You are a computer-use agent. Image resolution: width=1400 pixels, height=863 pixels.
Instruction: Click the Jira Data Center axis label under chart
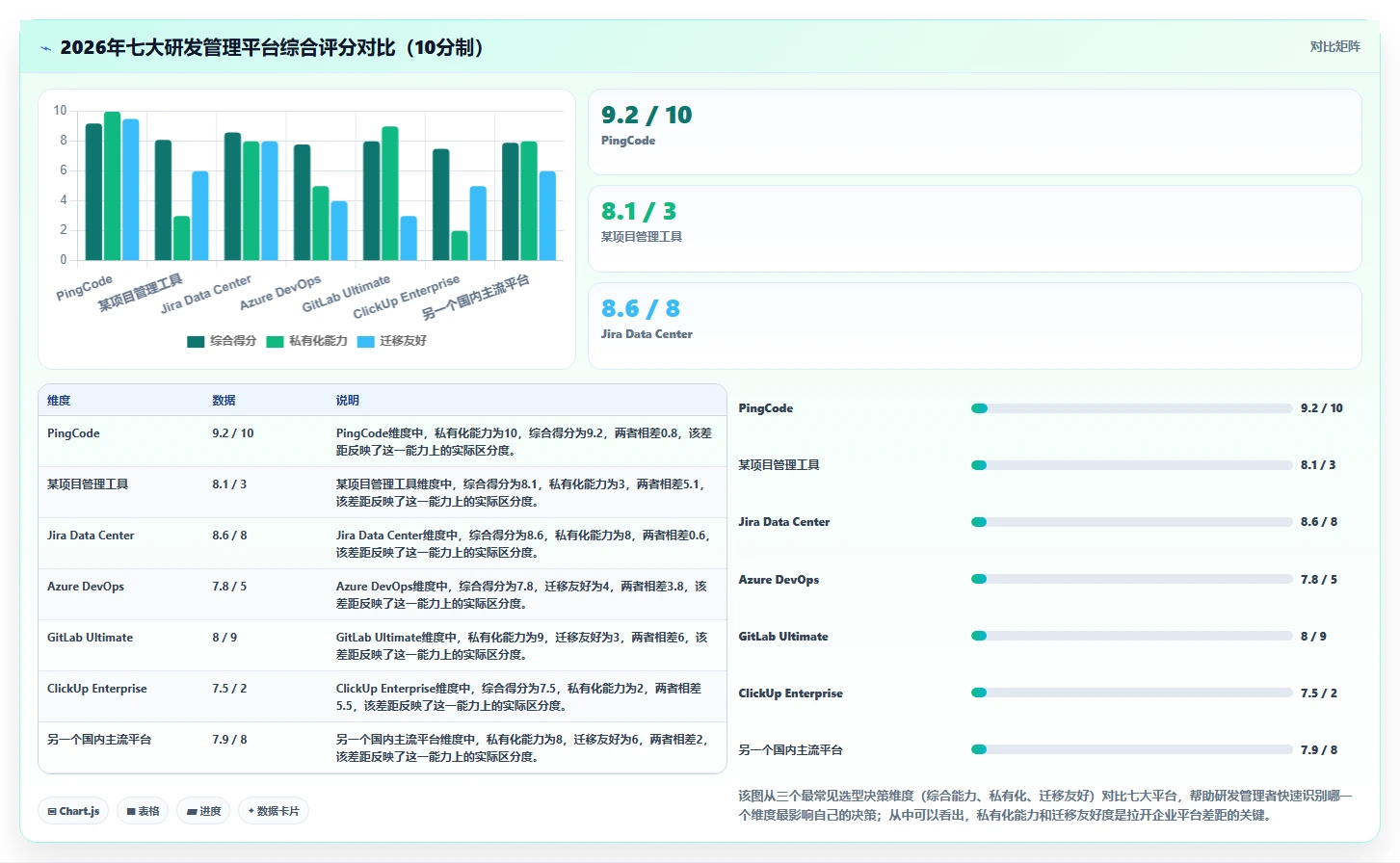click(206, 294)
